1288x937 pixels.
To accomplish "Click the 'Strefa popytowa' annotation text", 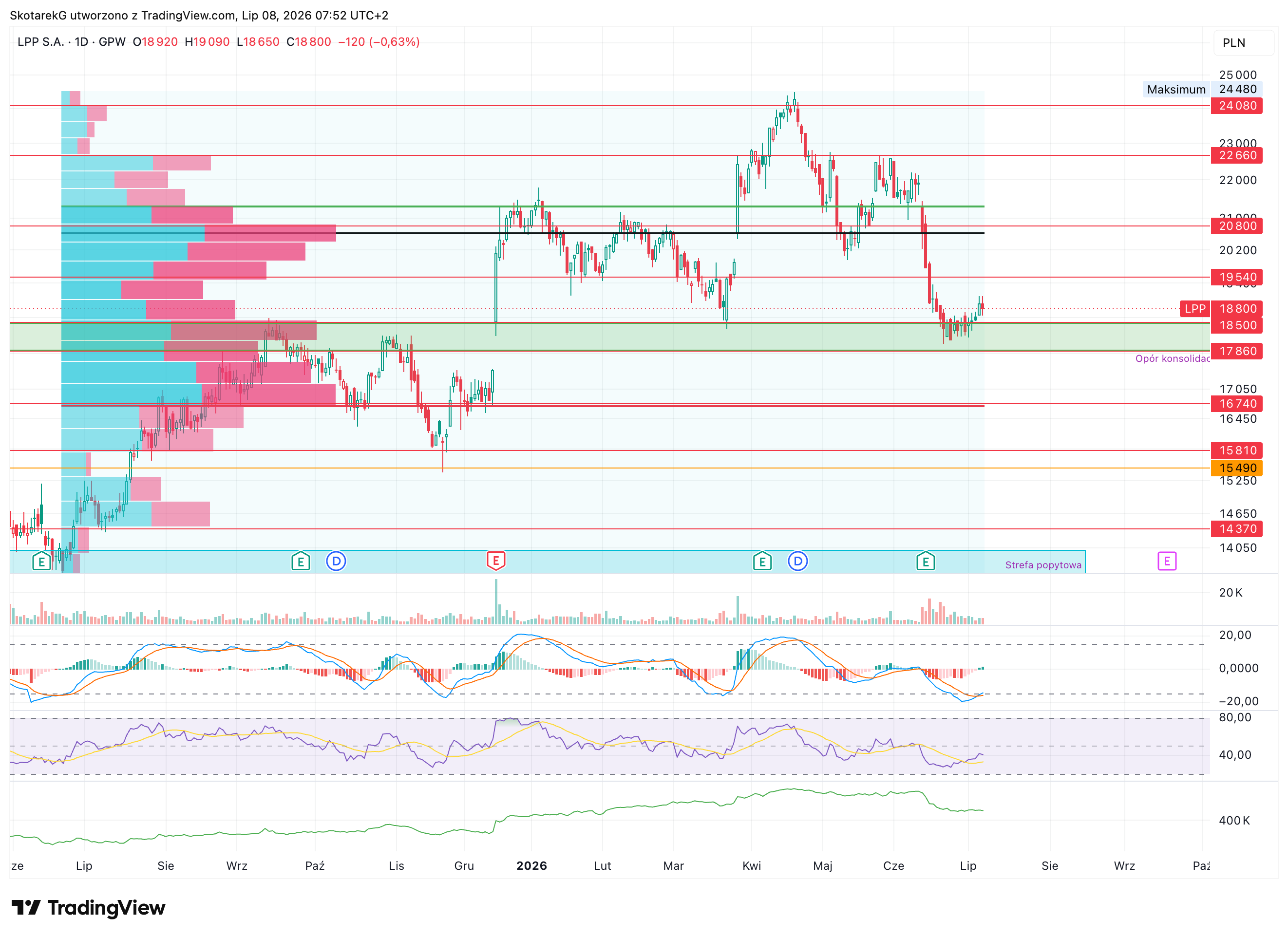I will [x=1043, y=565].
